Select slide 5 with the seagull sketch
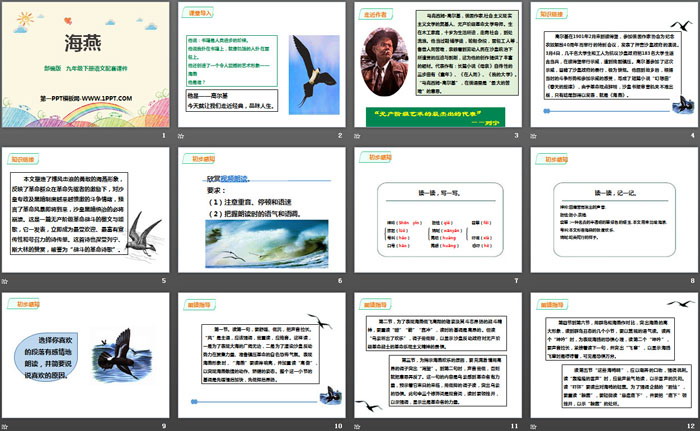This screenshot has height=431, width=700. pyautogui.click(x=86, y=210)
